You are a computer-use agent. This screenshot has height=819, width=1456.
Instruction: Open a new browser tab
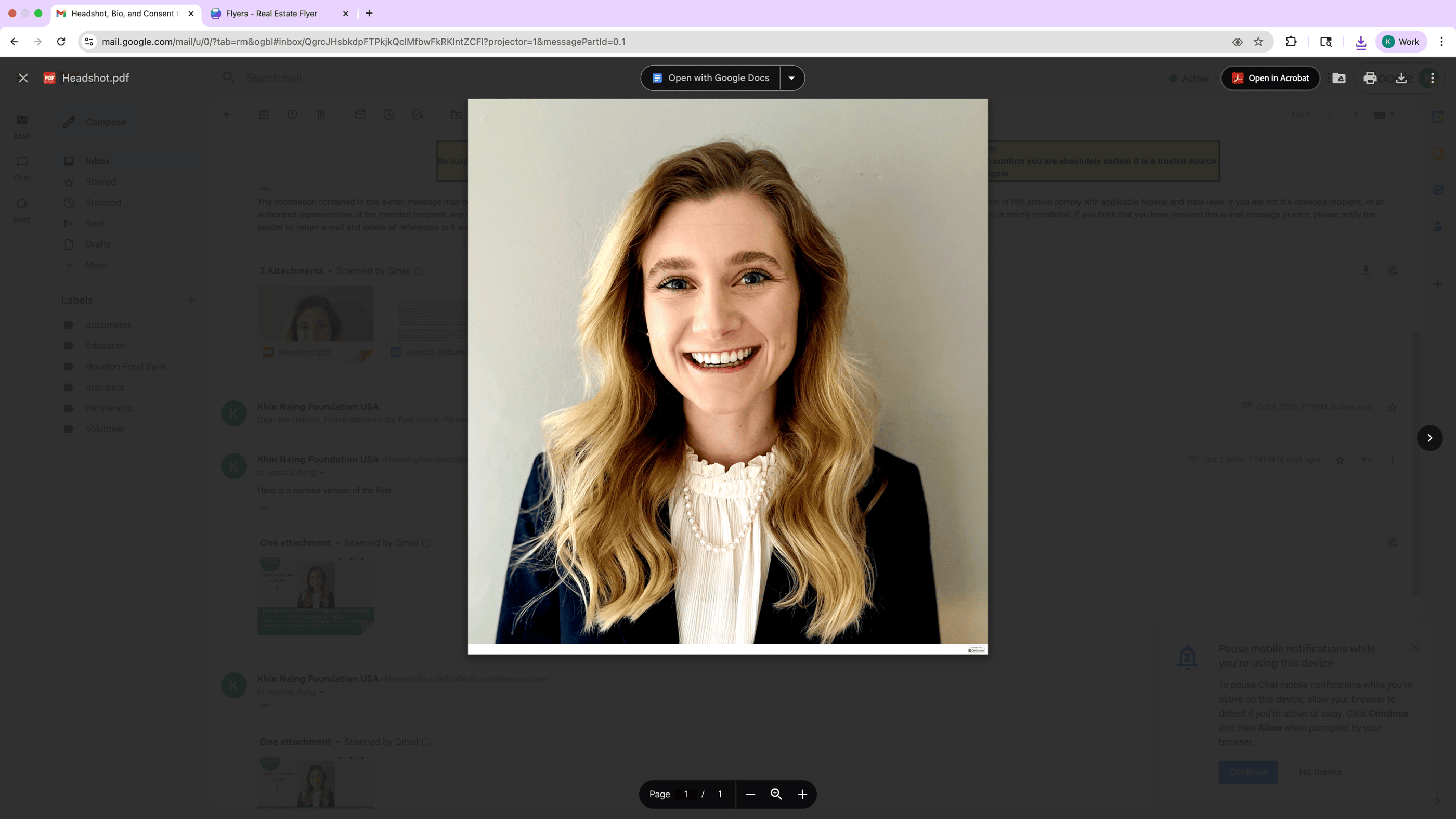(x=369, y=13)
